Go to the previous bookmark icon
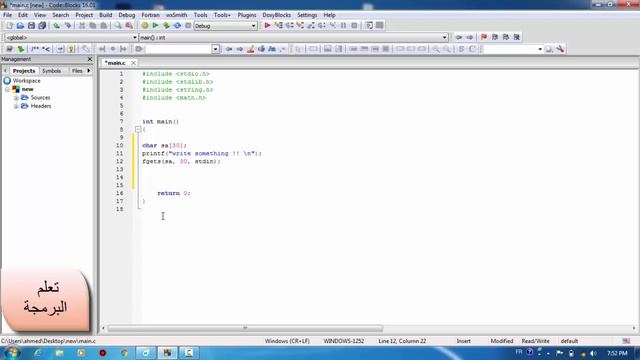 tap(495, 37)
